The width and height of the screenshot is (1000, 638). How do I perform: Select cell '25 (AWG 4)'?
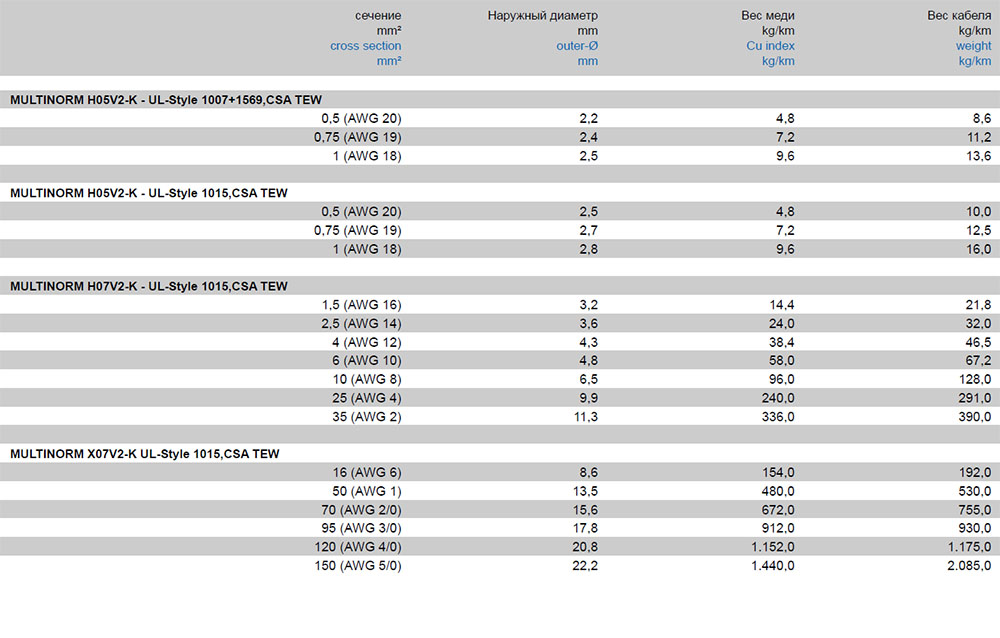[x=367, y=397]
